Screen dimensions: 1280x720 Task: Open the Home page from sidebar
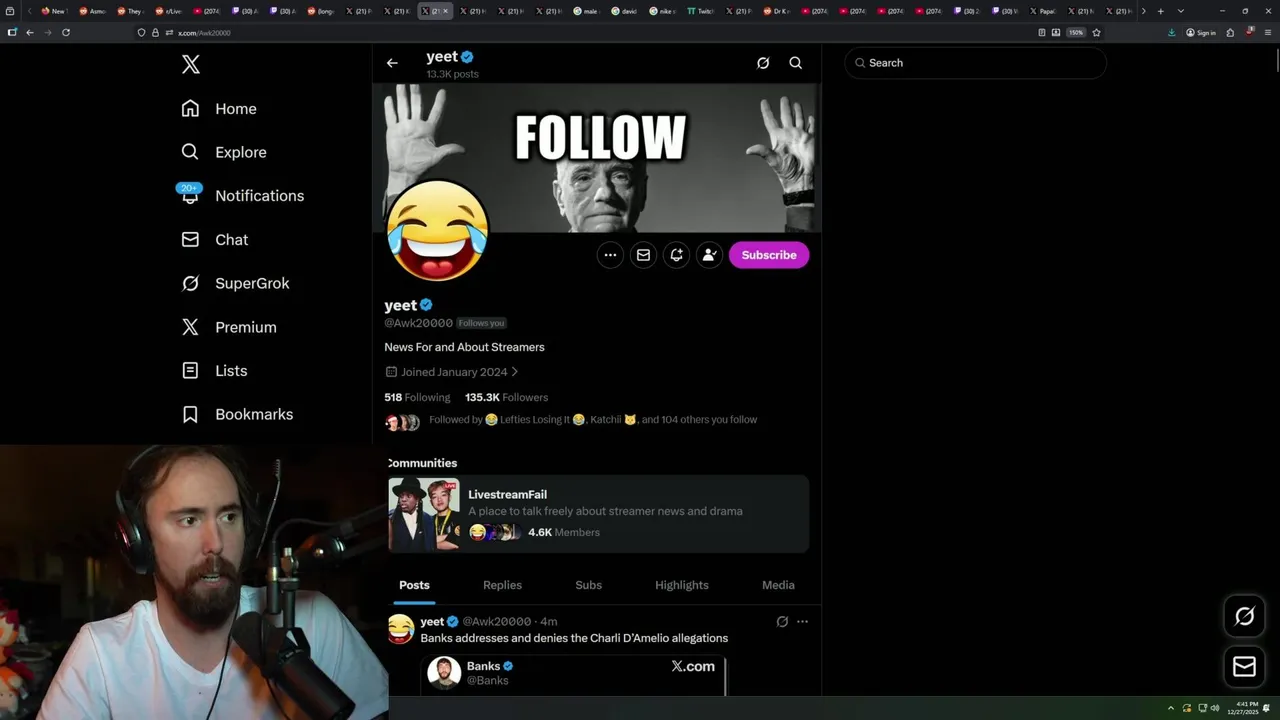(x=219, y=109)
